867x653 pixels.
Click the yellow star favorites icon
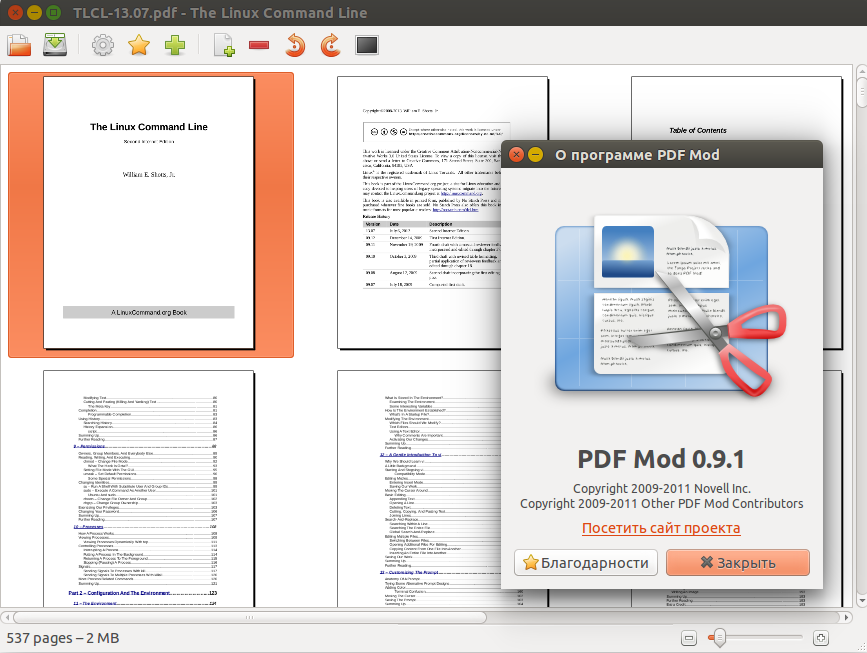[x=138, y=44]
